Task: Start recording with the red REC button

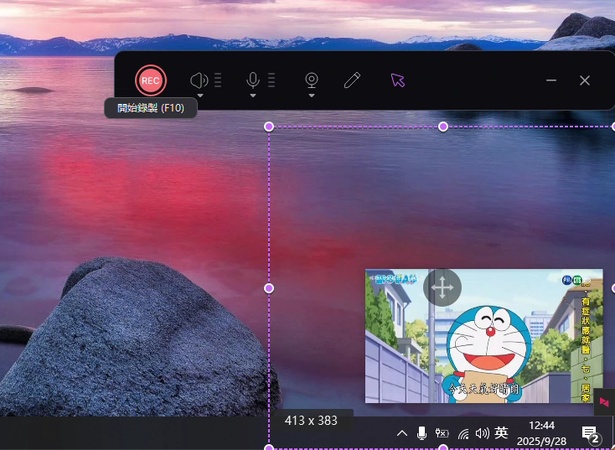Action: coord(150,80)
